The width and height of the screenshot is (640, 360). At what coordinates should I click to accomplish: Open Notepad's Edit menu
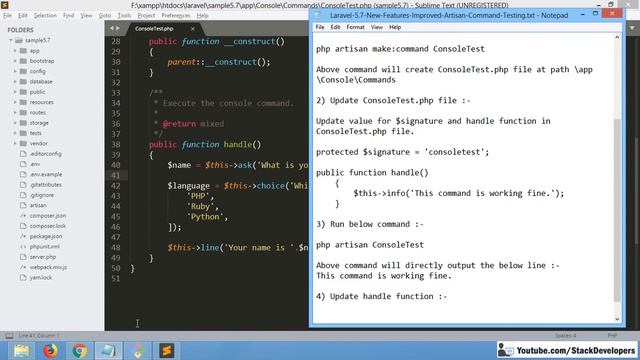point(335,27)
